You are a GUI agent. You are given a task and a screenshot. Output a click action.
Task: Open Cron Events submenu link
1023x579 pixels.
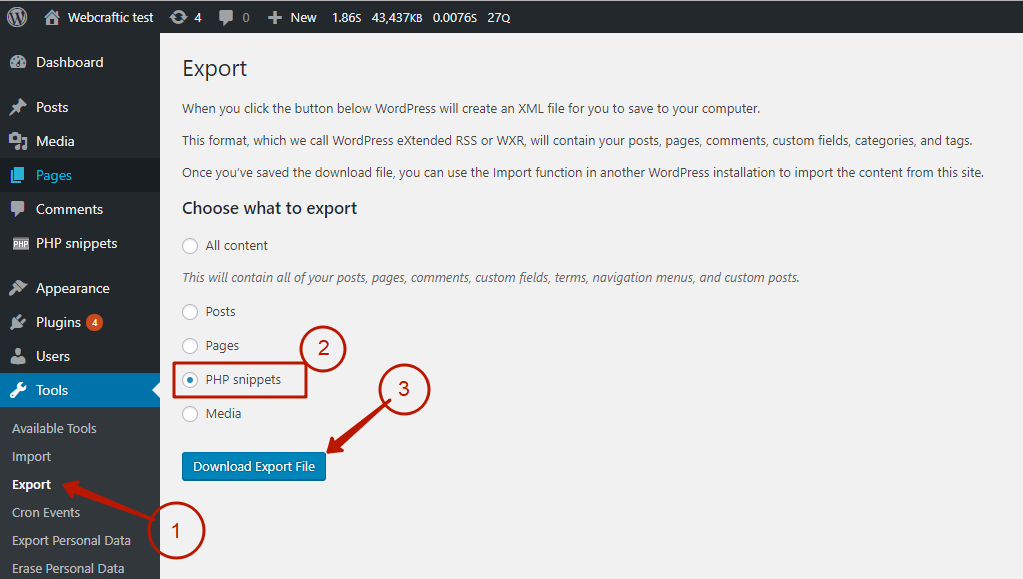46,512
